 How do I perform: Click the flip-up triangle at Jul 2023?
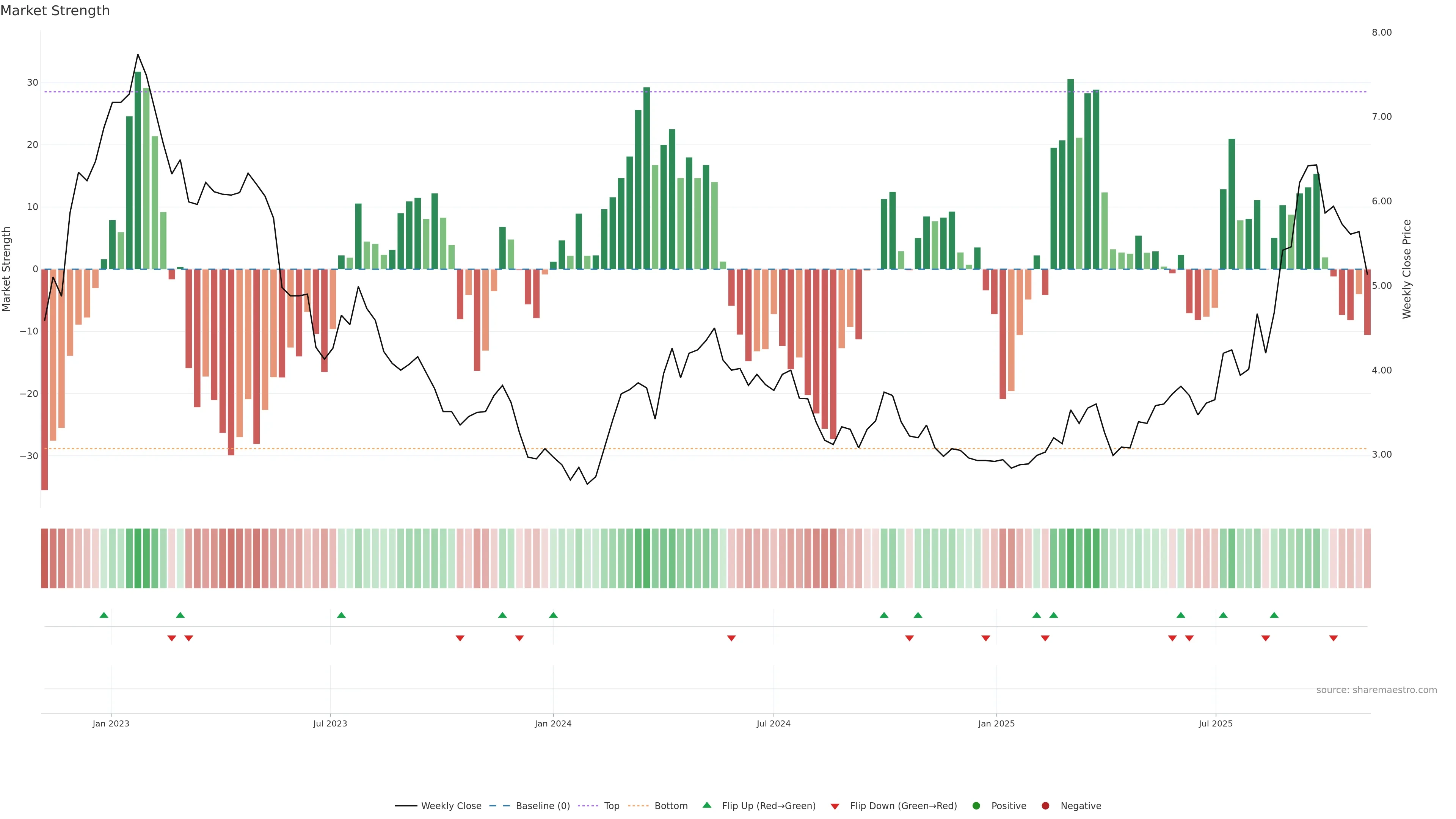coord(341,615)
